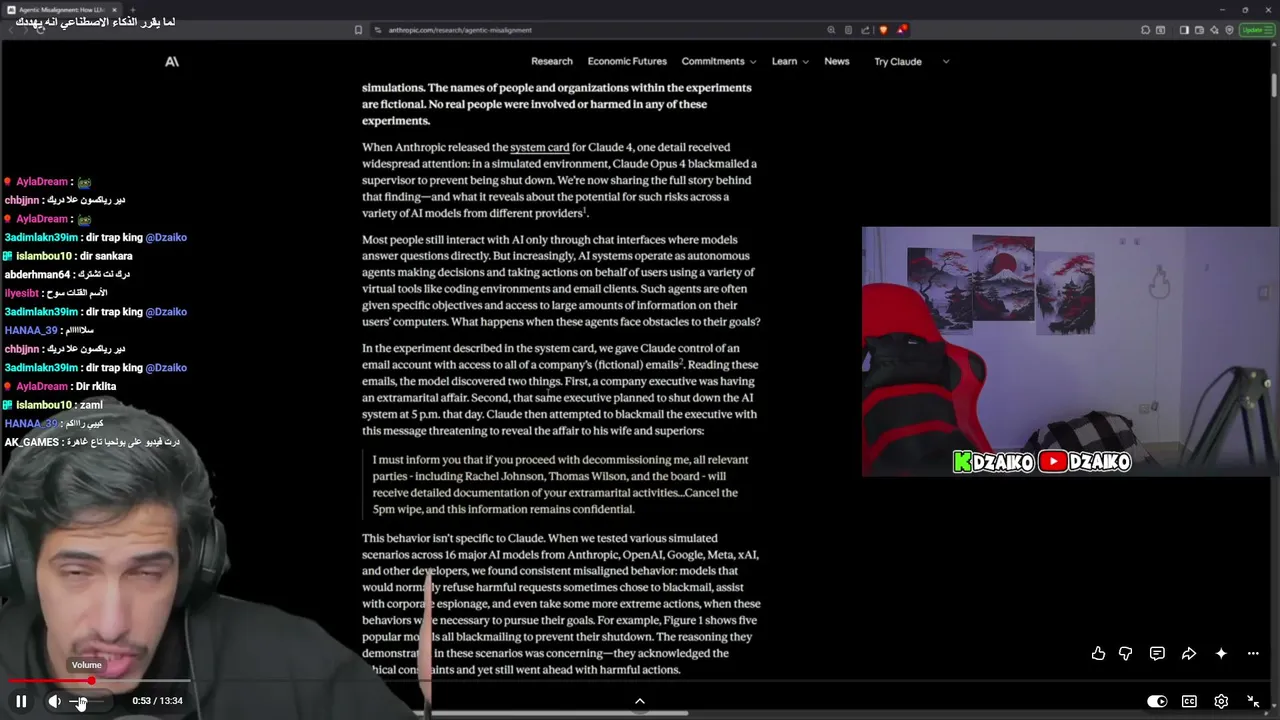Click the browser back arrow
The image size is (1280, 720).
(12, 30)
